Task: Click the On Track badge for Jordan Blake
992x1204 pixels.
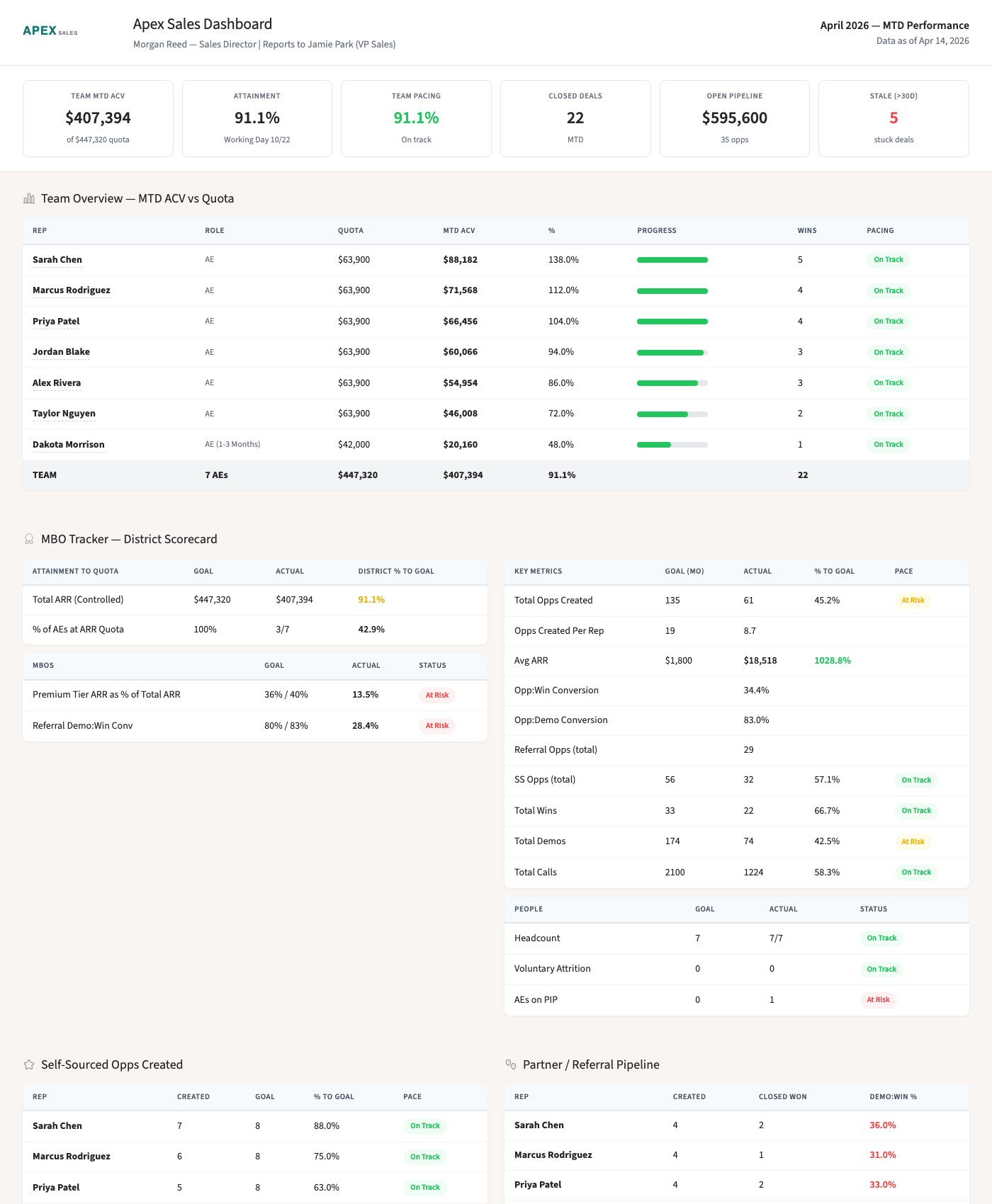Action: click(x=889, y=352)
